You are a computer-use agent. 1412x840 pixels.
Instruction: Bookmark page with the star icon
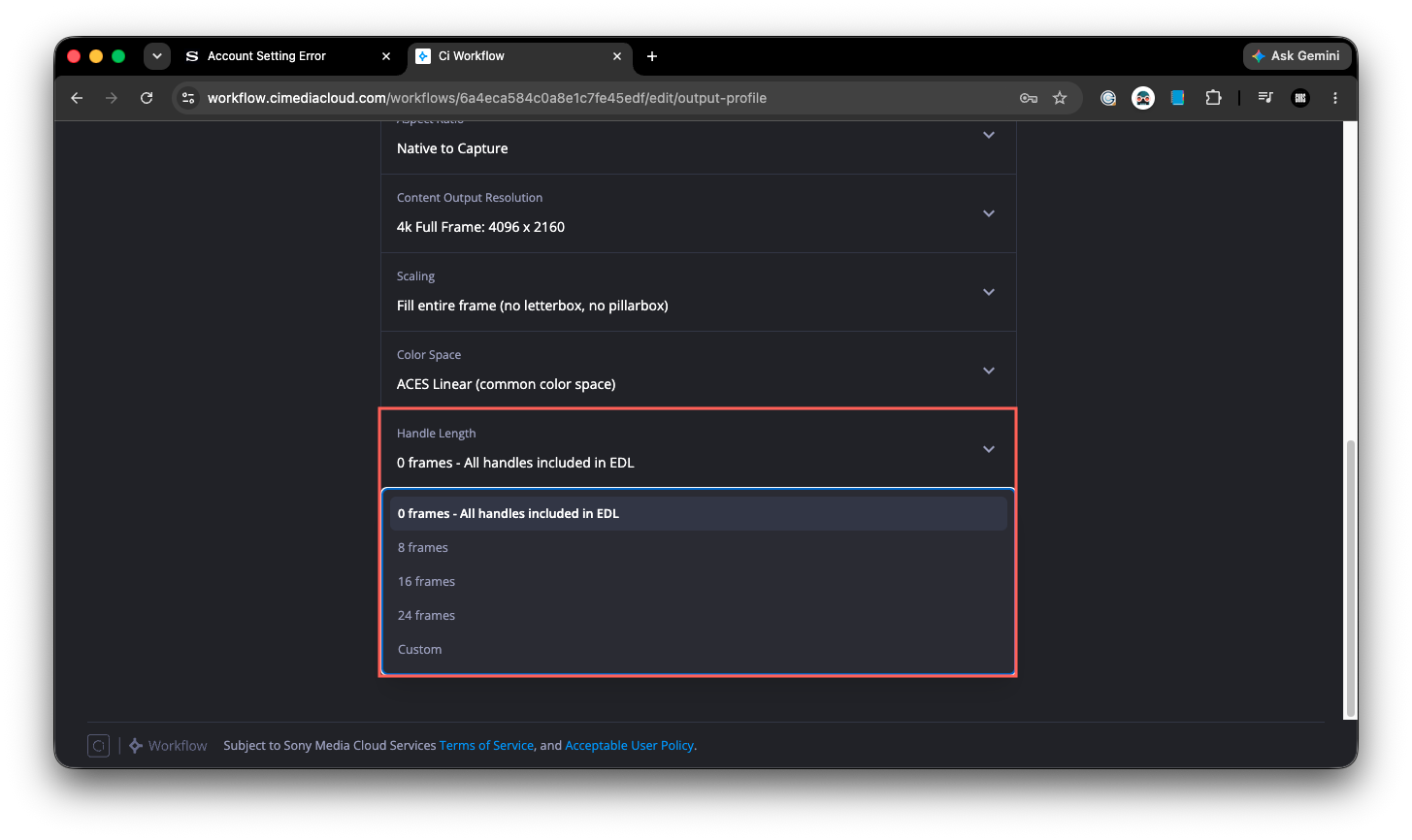point(1060,98)
